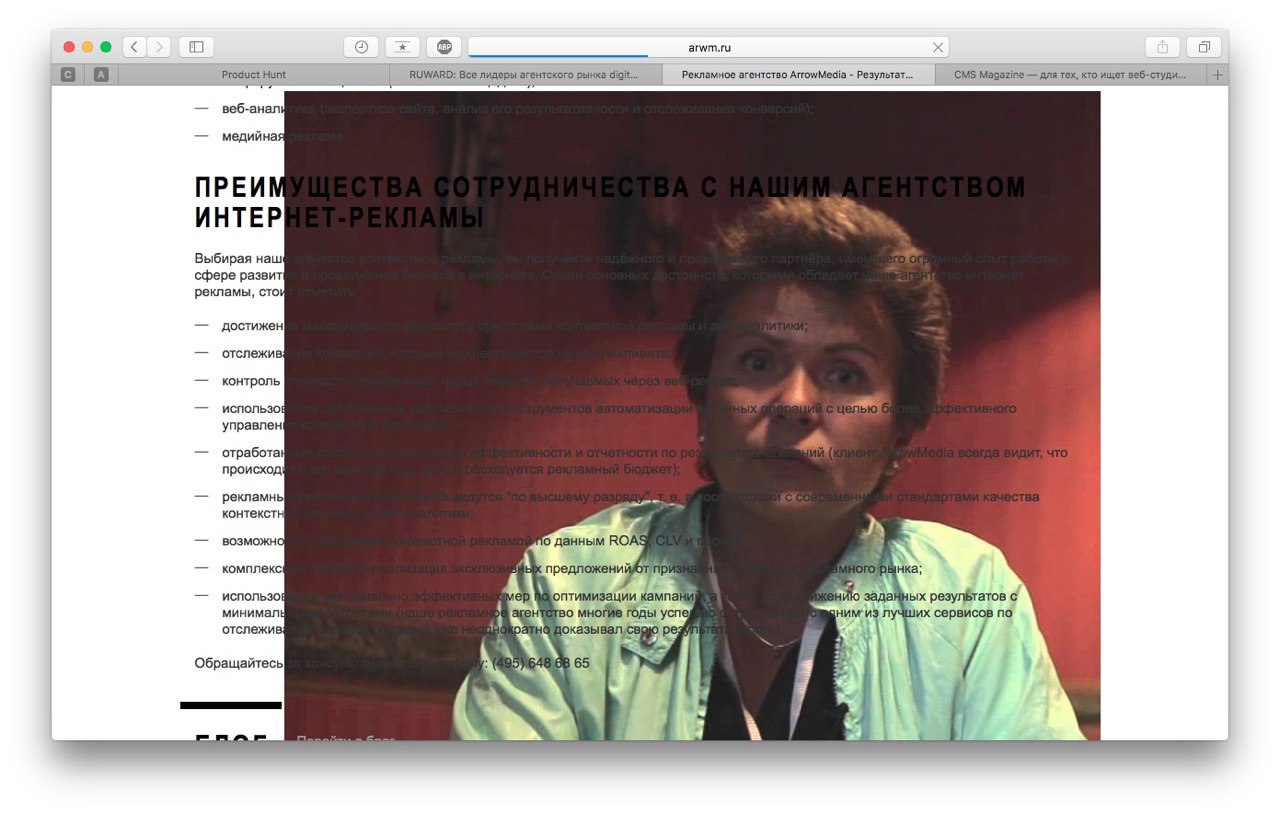Select the Рекламное агентство ArrowMedia tab

[x=798, y=75]
